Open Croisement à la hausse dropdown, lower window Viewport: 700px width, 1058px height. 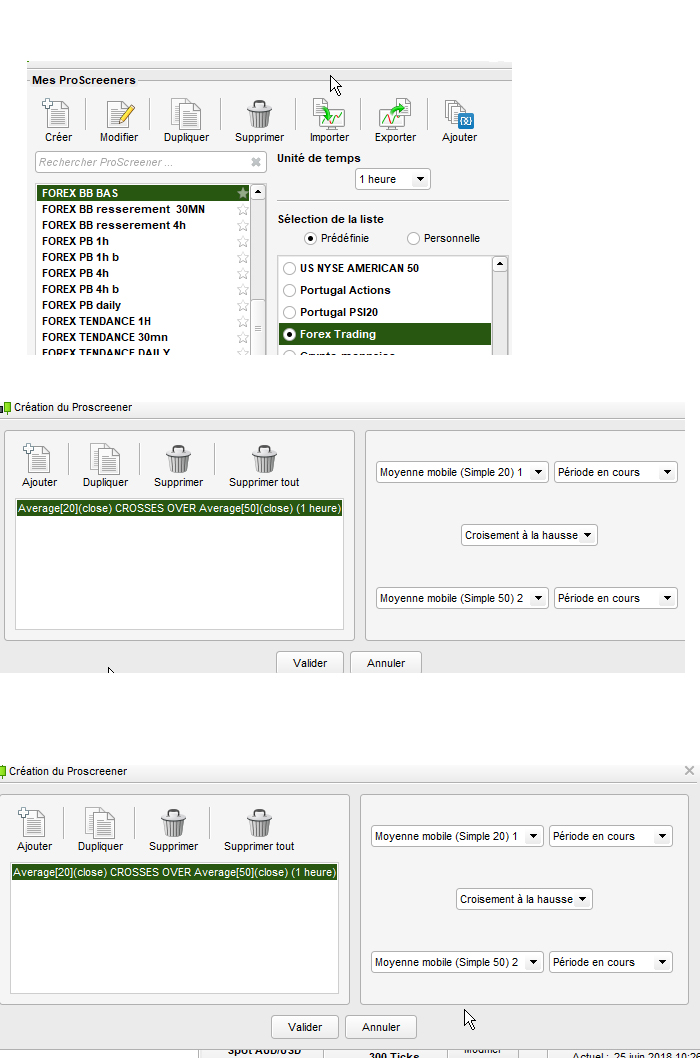[x=524, y=899]
